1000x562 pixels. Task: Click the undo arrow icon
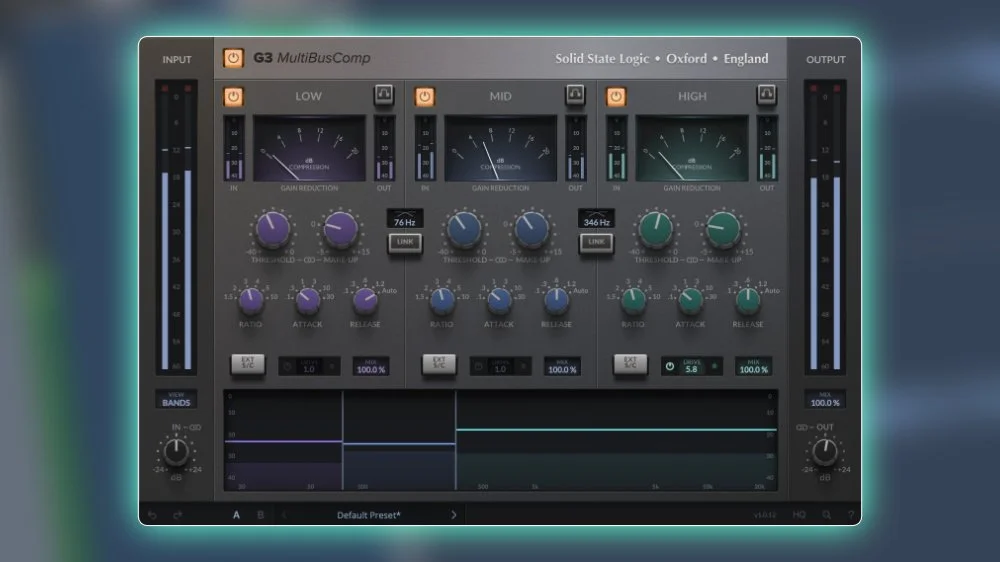click(152, 515)
